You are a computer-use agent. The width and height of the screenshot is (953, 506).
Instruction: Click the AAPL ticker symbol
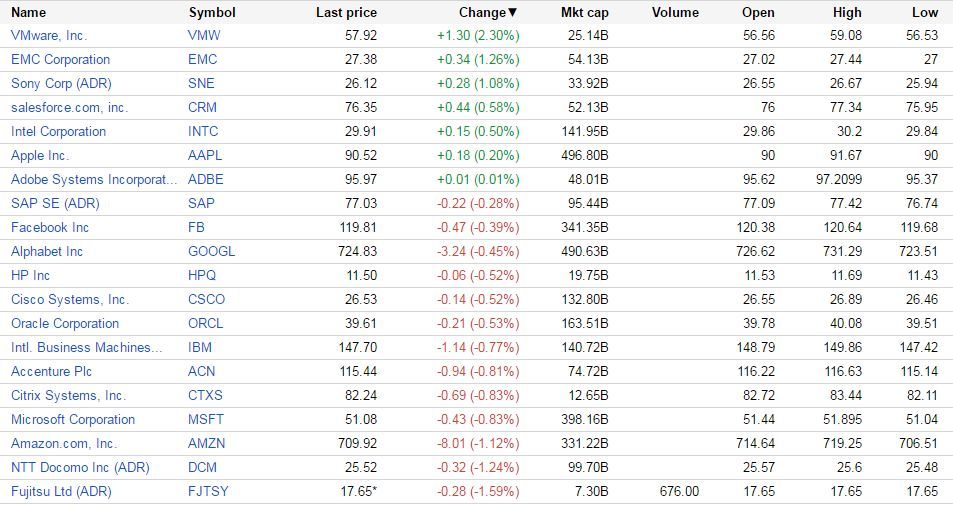coord(205,155)
